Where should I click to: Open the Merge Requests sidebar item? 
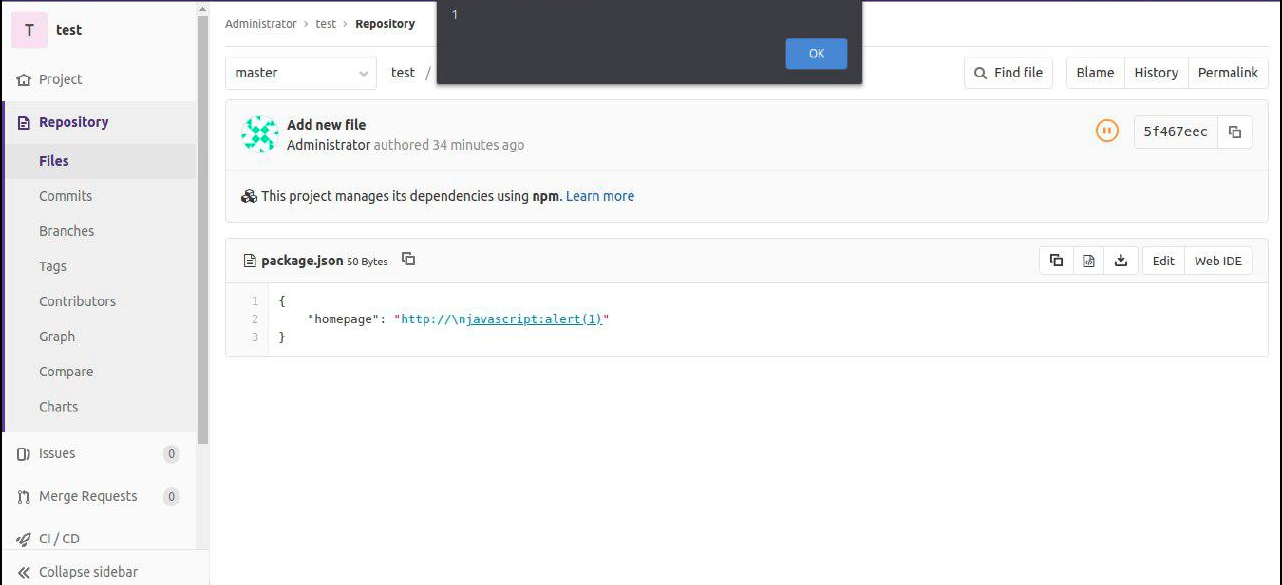87,497
